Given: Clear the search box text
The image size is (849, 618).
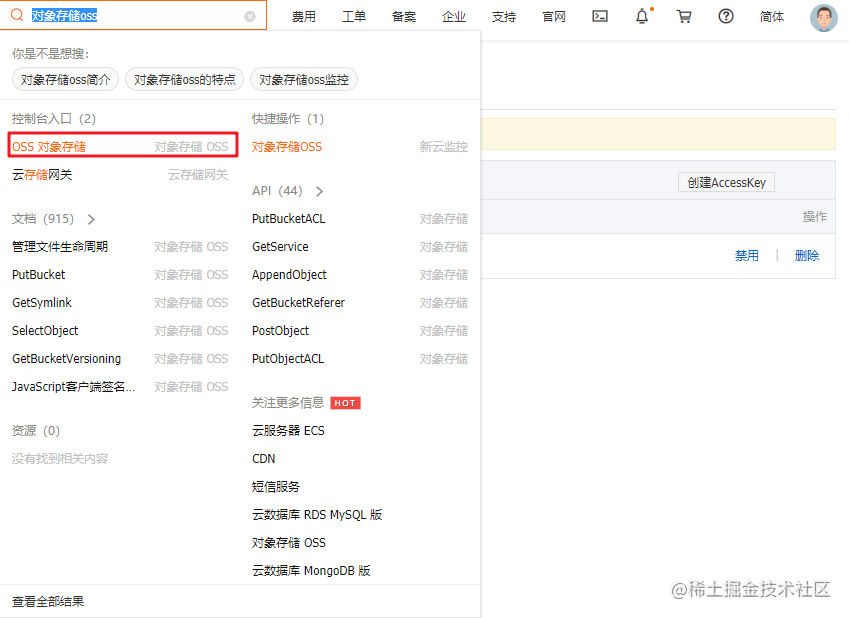Looking at the screenshot, I should pyautogui.click(x=250, y=16).
